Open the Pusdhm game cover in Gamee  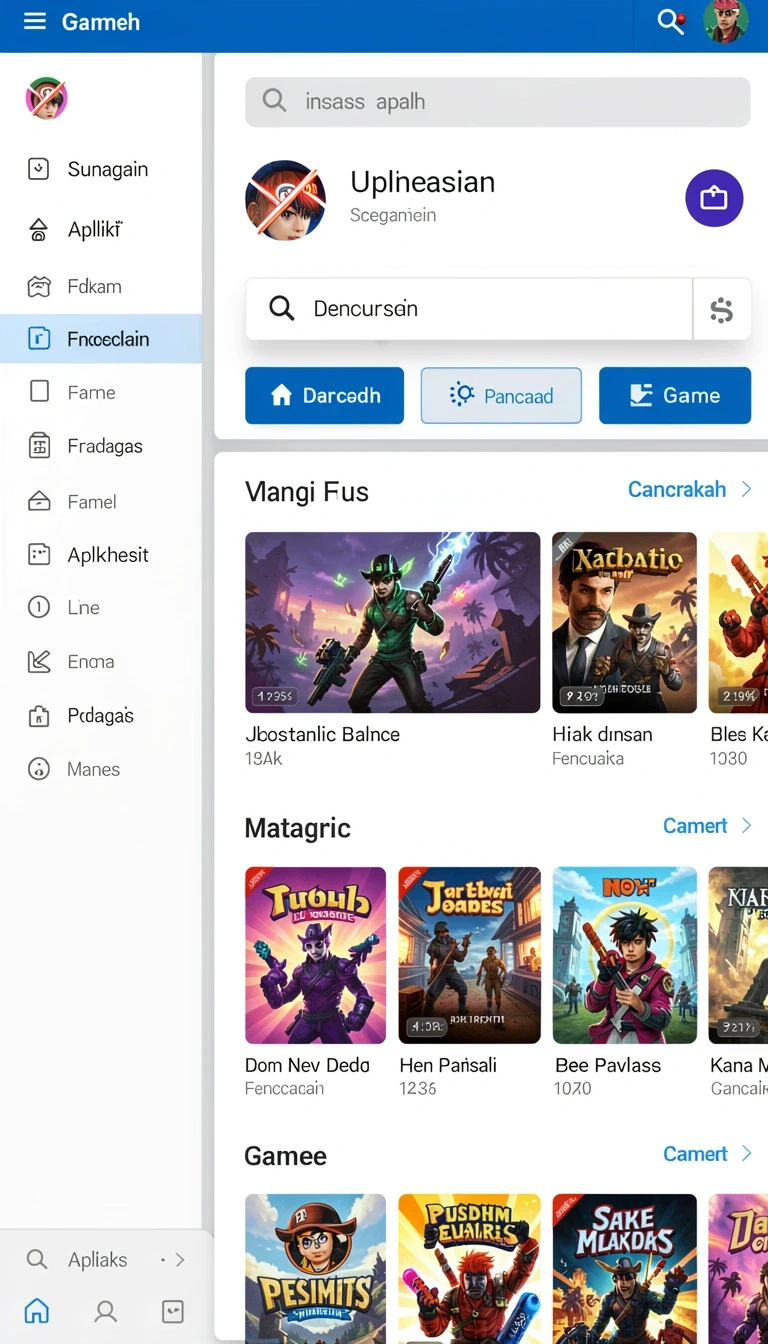point(469,1267)
